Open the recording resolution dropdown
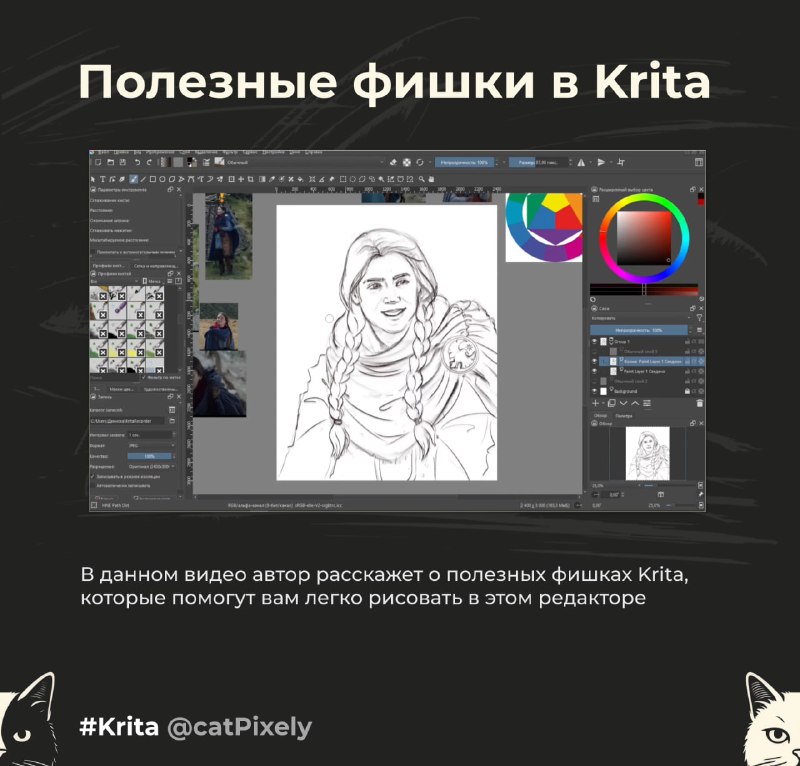 (x=151, y=466)
